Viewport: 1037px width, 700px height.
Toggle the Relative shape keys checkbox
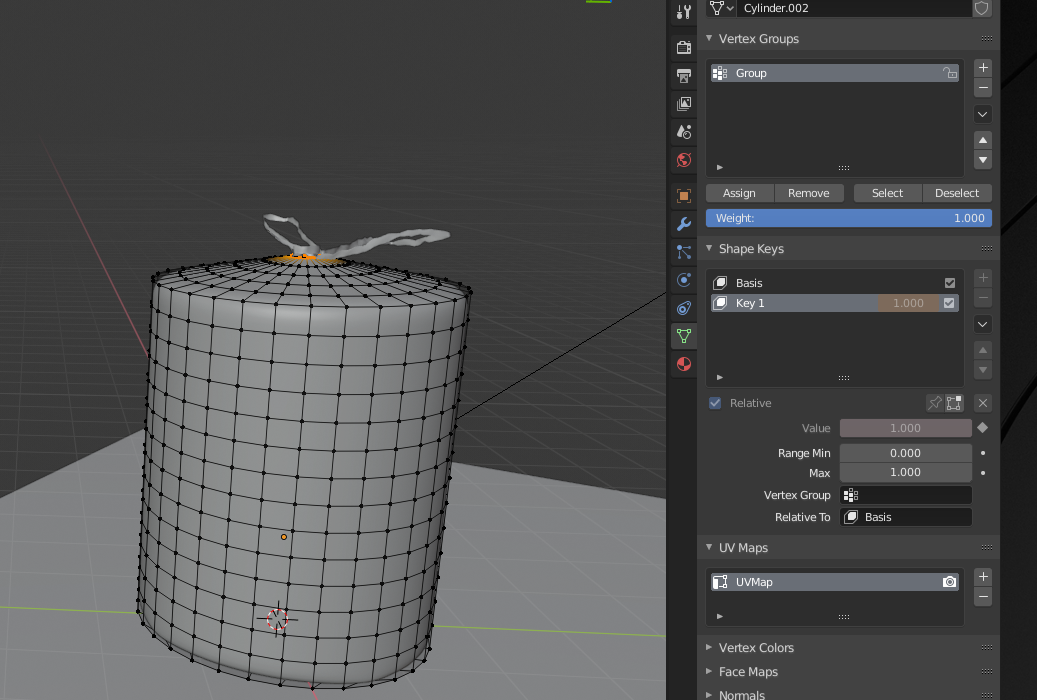click(x=715, y=403)
